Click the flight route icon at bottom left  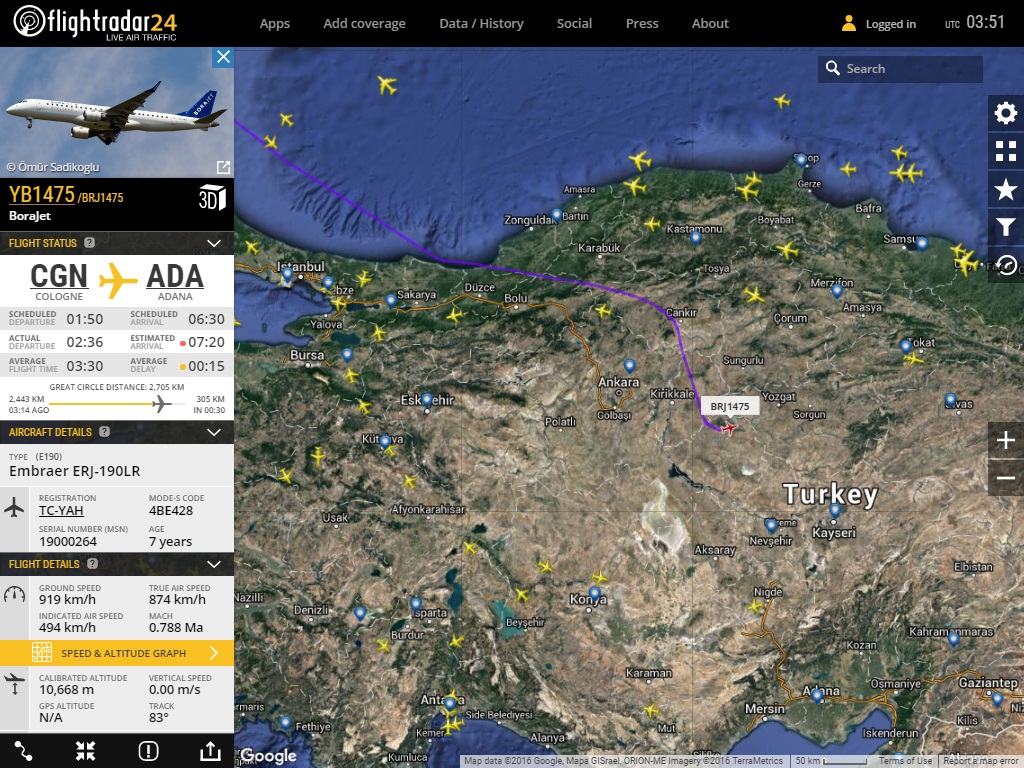click(x=24, y=751)
